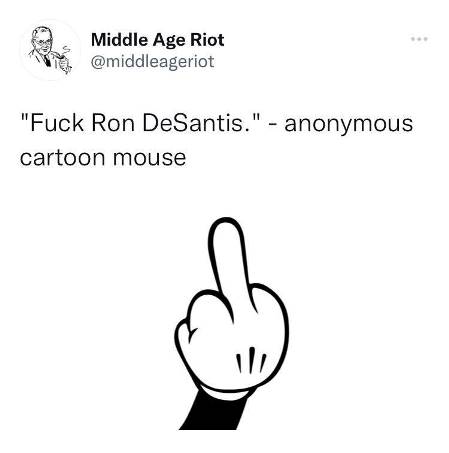Click the word "anonymous" in the tweet
The width and height of the screenshot is (449, 453).
[349, 124]
